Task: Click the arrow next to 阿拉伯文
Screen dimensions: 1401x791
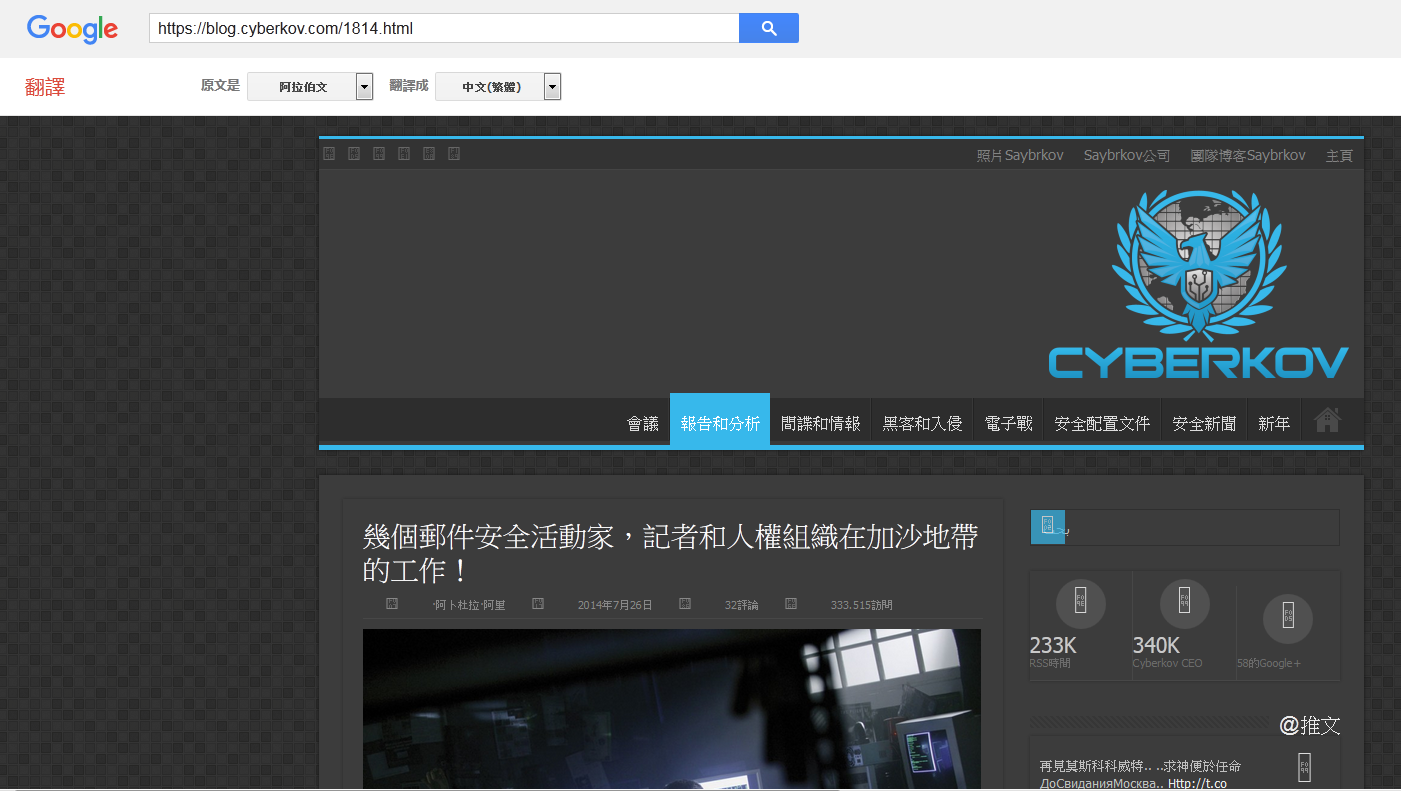Action: (x=365, y=87)
